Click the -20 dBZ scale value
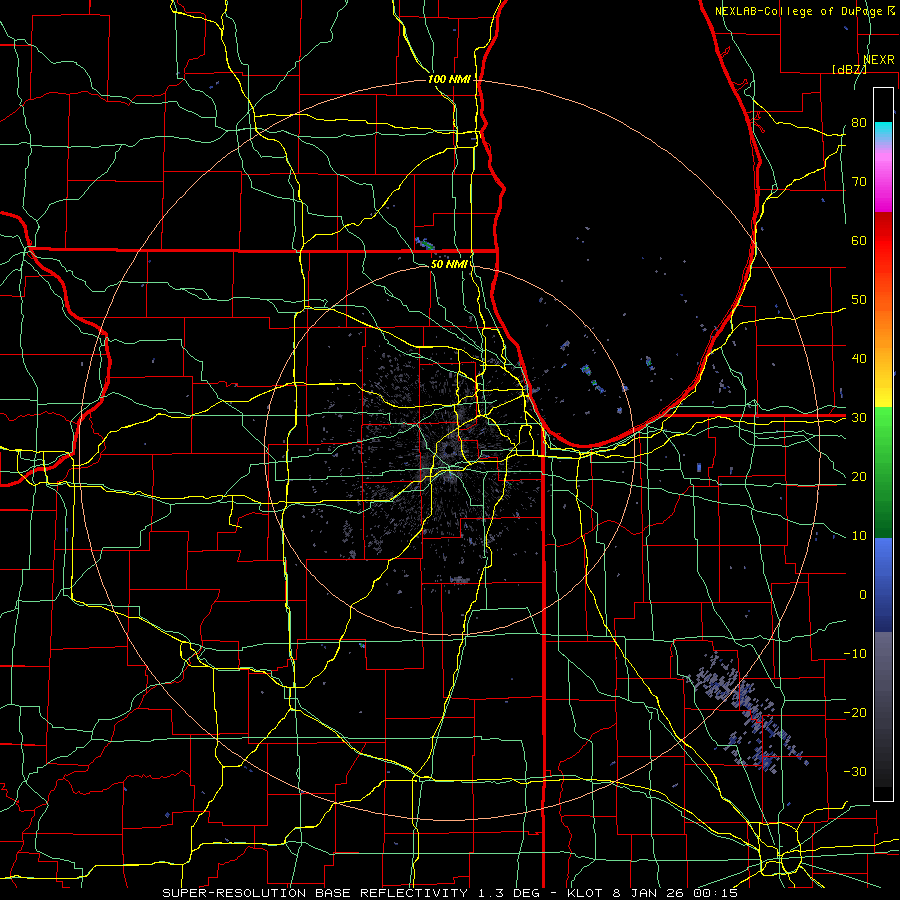The image size is (900, 900). [x=855, y=712]
